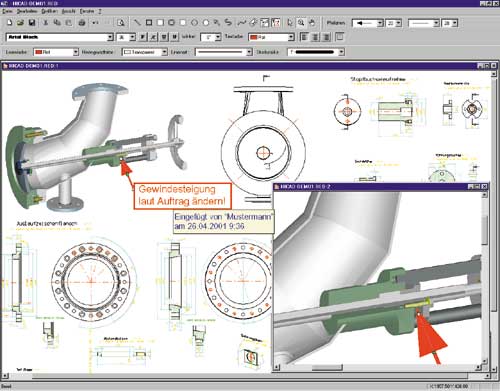Screen dimensions: 500x391
Task: Open the Ansicht menu
Action: pyautogui.click(x=68, y=11)
